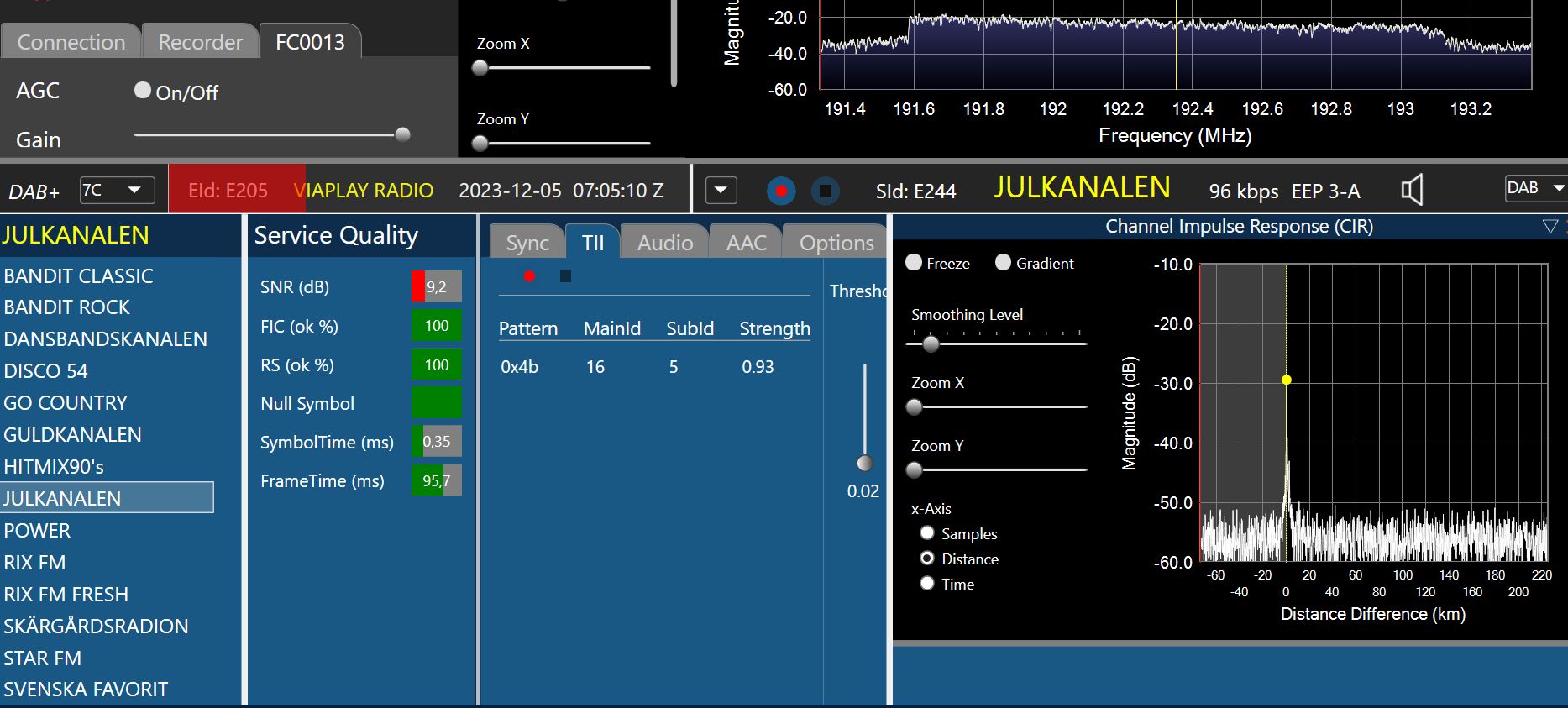Select Time for the x-Axis

point(927,584)
